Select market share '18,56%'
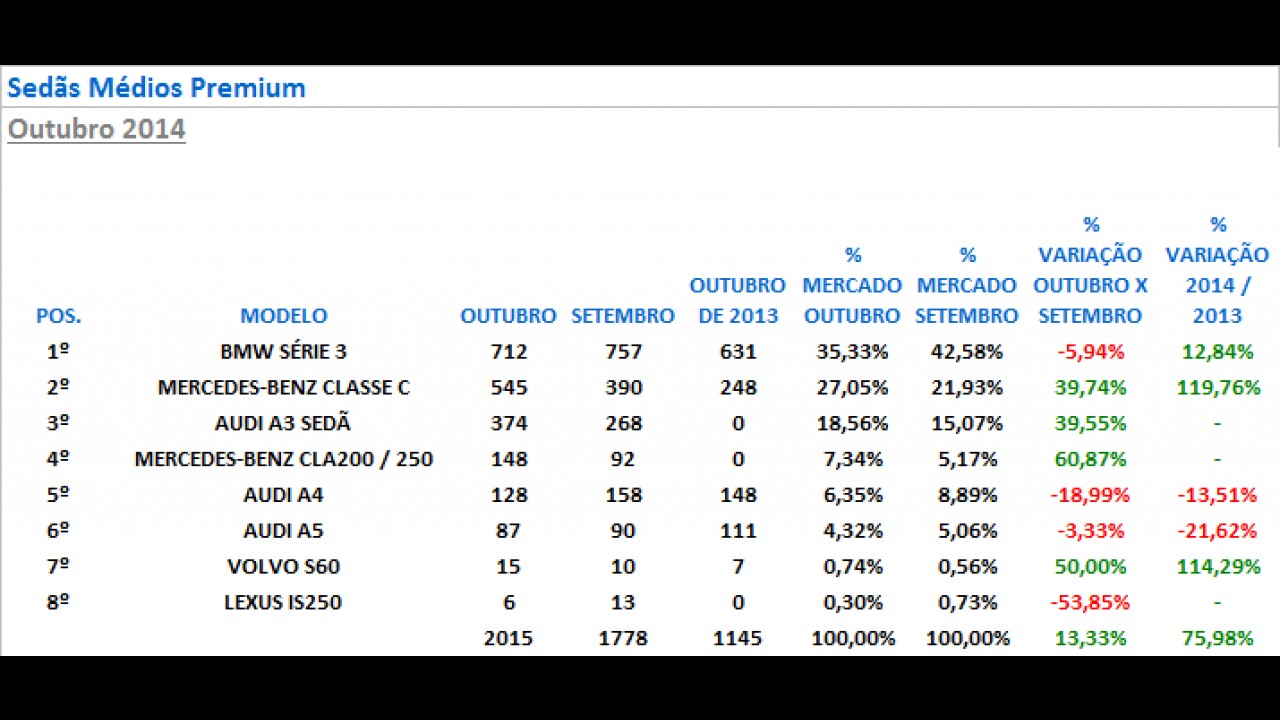The width and height of the screenshot is (1280, 720). tap(852, 423)
